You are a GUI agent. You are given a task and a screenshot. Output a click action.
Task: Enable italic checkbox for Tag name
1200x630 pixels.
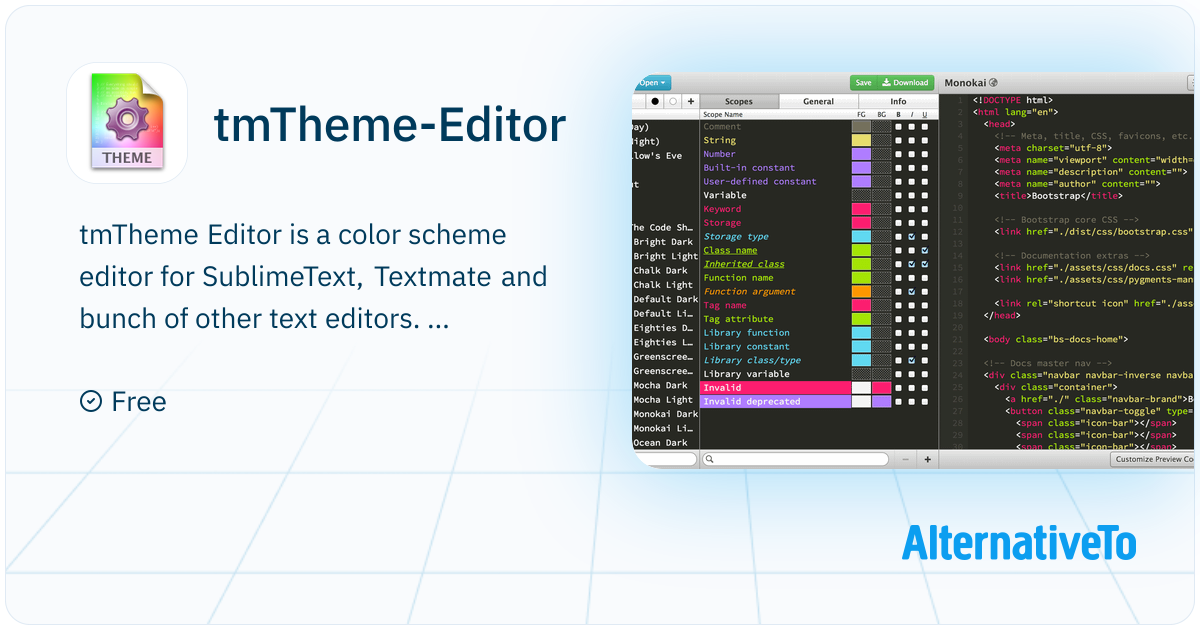click(912, 305)
